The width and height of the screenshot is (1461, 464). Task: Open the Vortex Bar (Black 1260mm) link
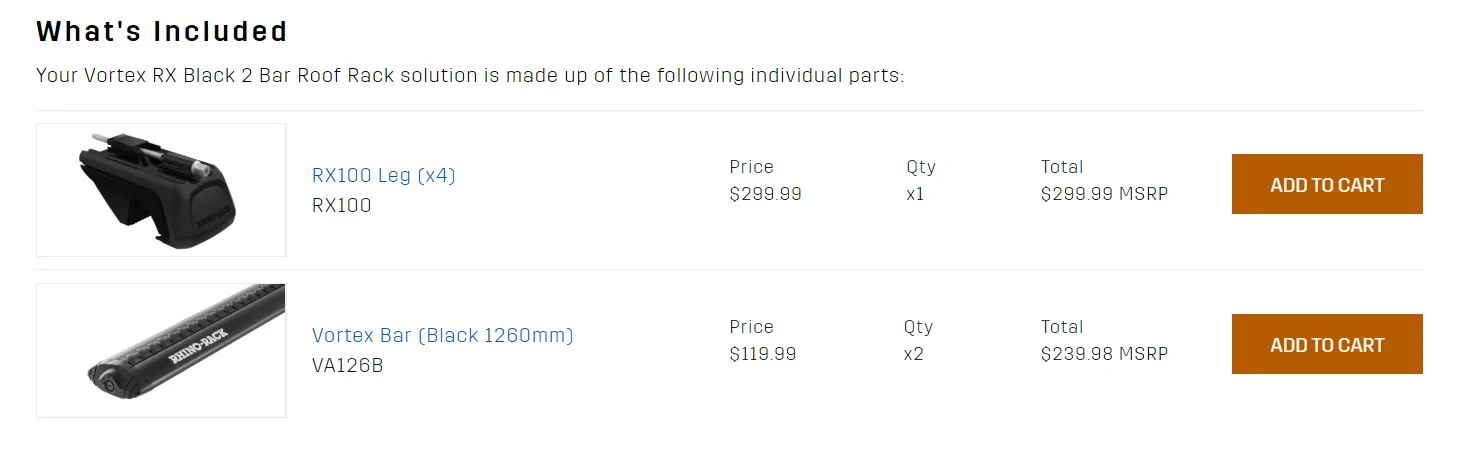[x=442, y=336]
